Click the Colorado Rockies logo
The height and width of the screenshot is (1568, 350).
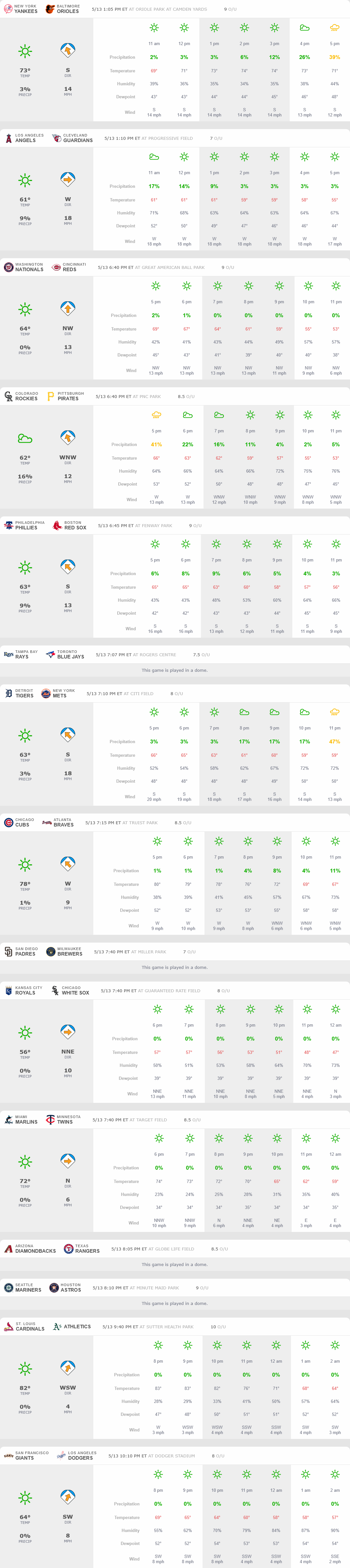[x=8, y=396]
